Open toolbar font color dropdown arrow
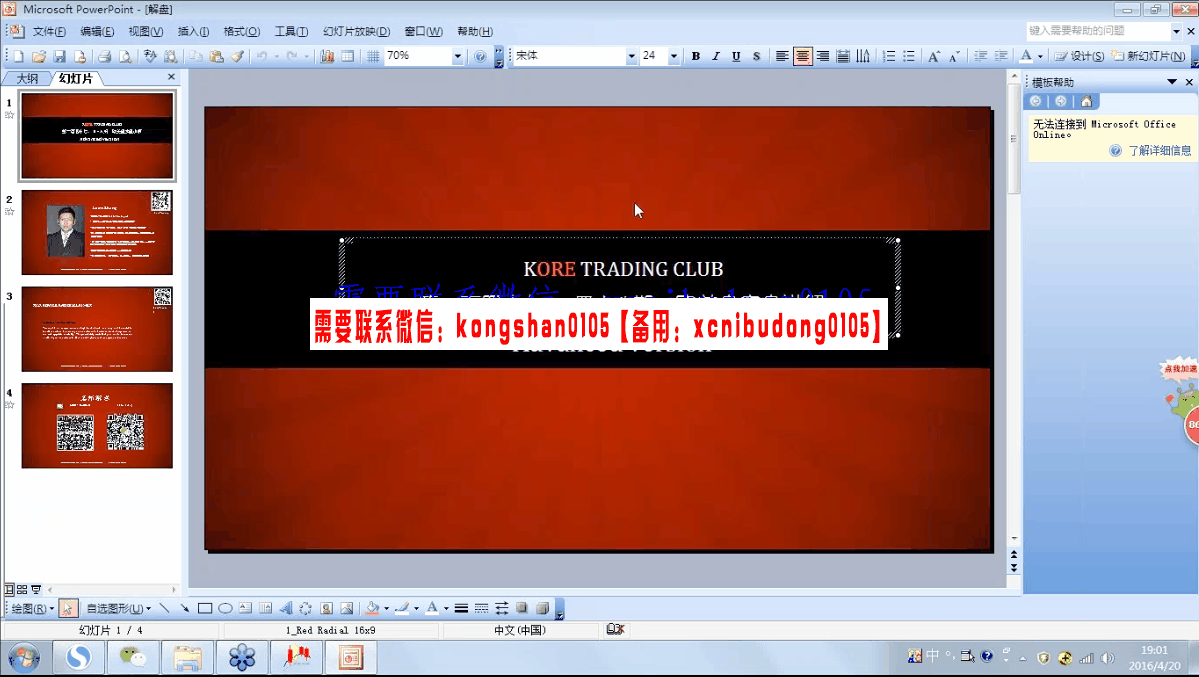 pos(1040,56)
